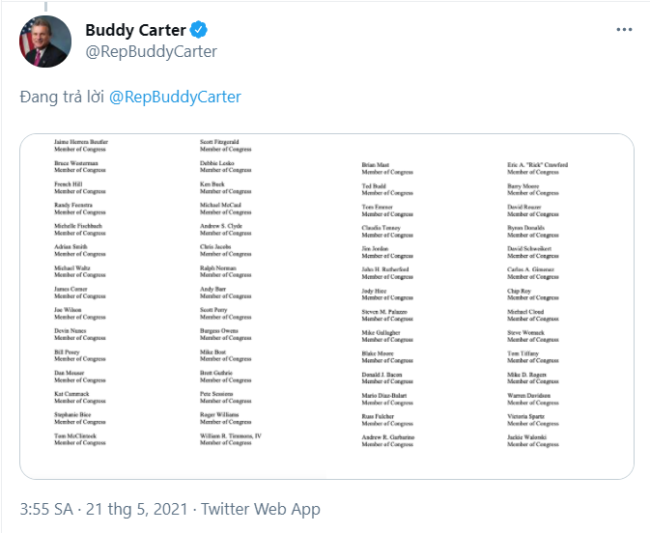Open Buddy Carter's profile avatar photo
The width and height of the screenshot is (650, 533).
[45, 41]
